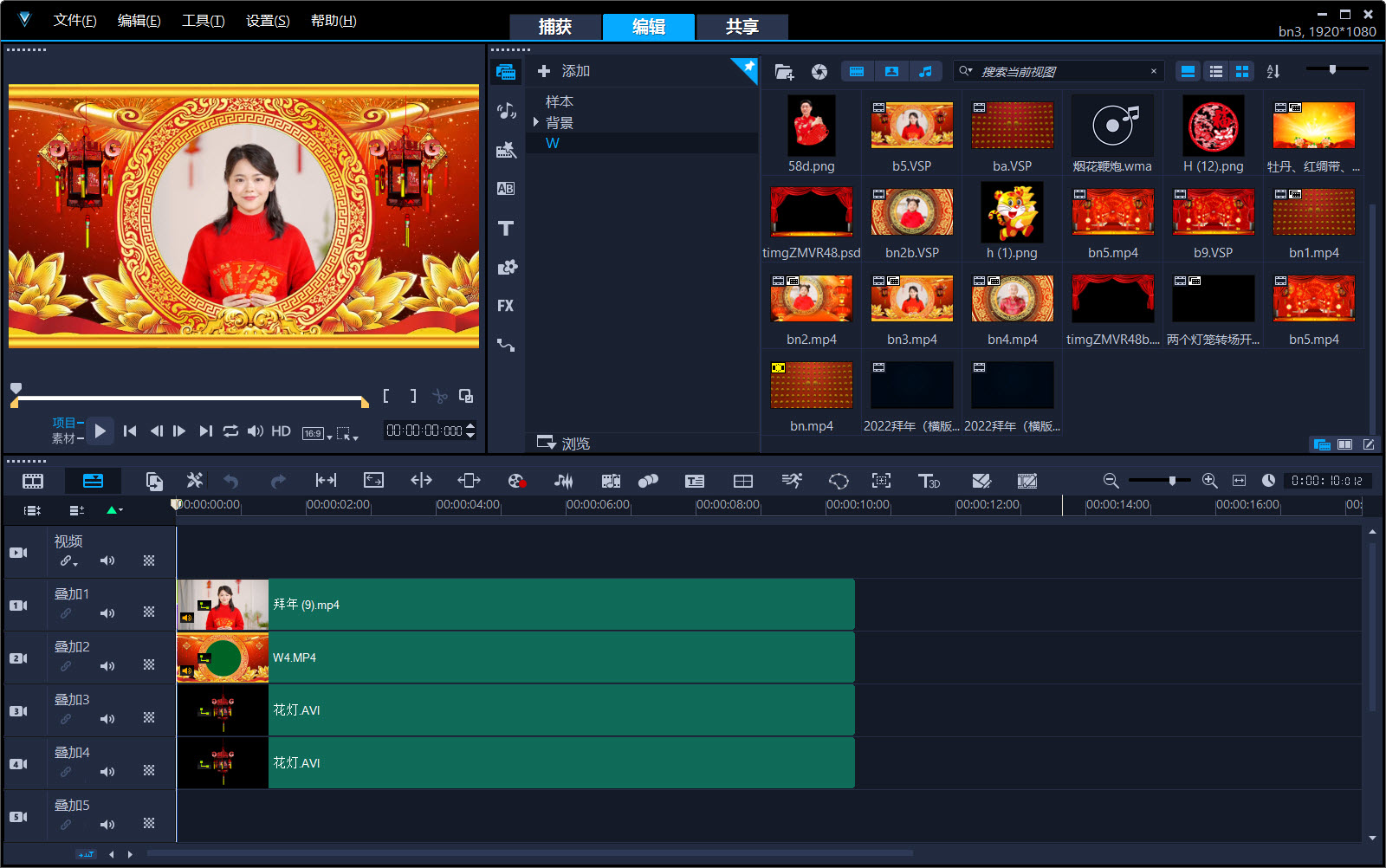1386x868 pixels.
Task: Mute the 叠加2 track
Action: point(107,666)
